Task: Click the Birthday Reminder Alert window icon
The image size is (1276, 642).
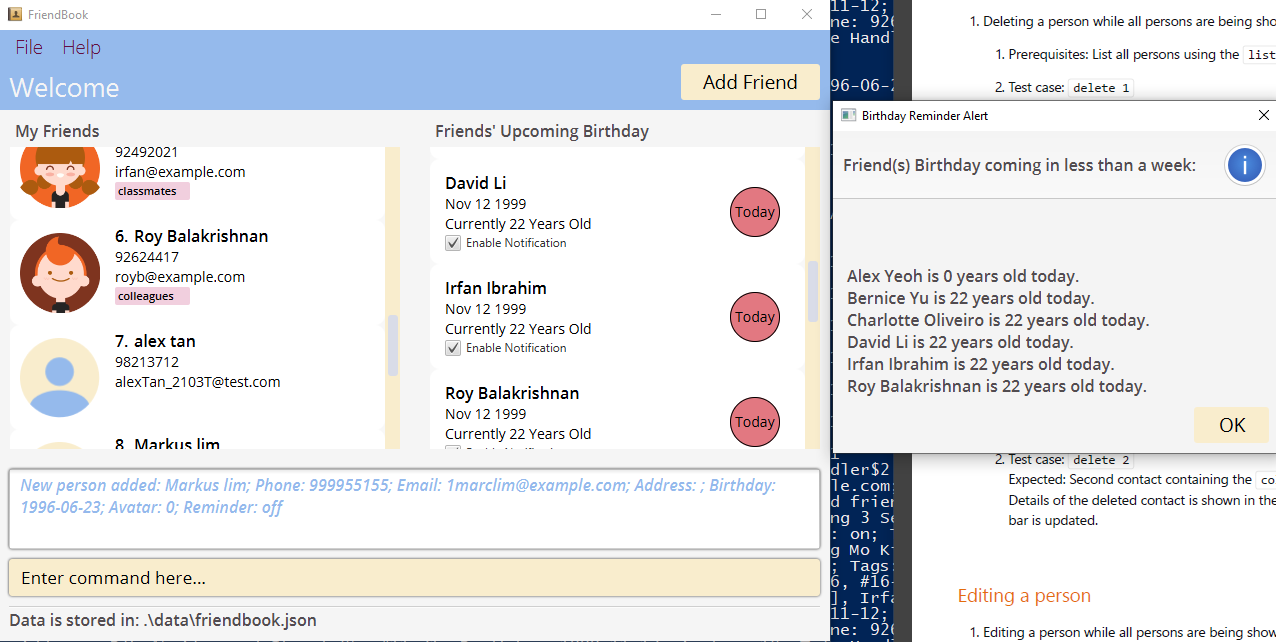Action: 848,115
